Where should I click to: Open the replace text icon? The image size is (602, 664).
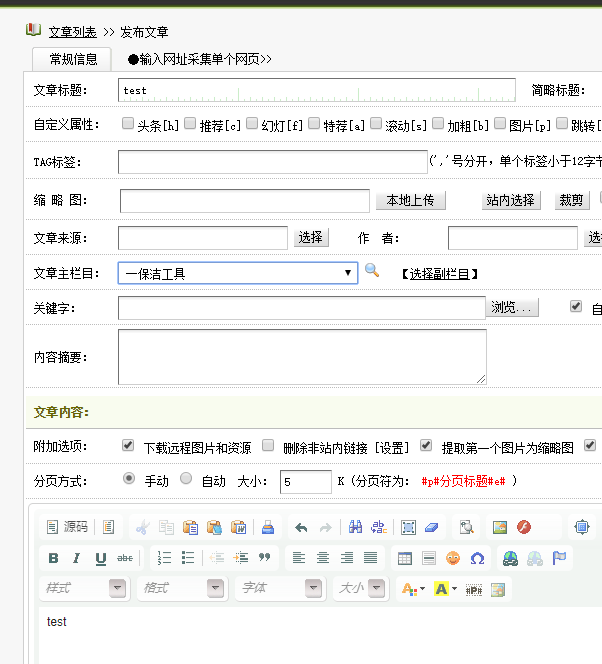[x=379, y=527]
